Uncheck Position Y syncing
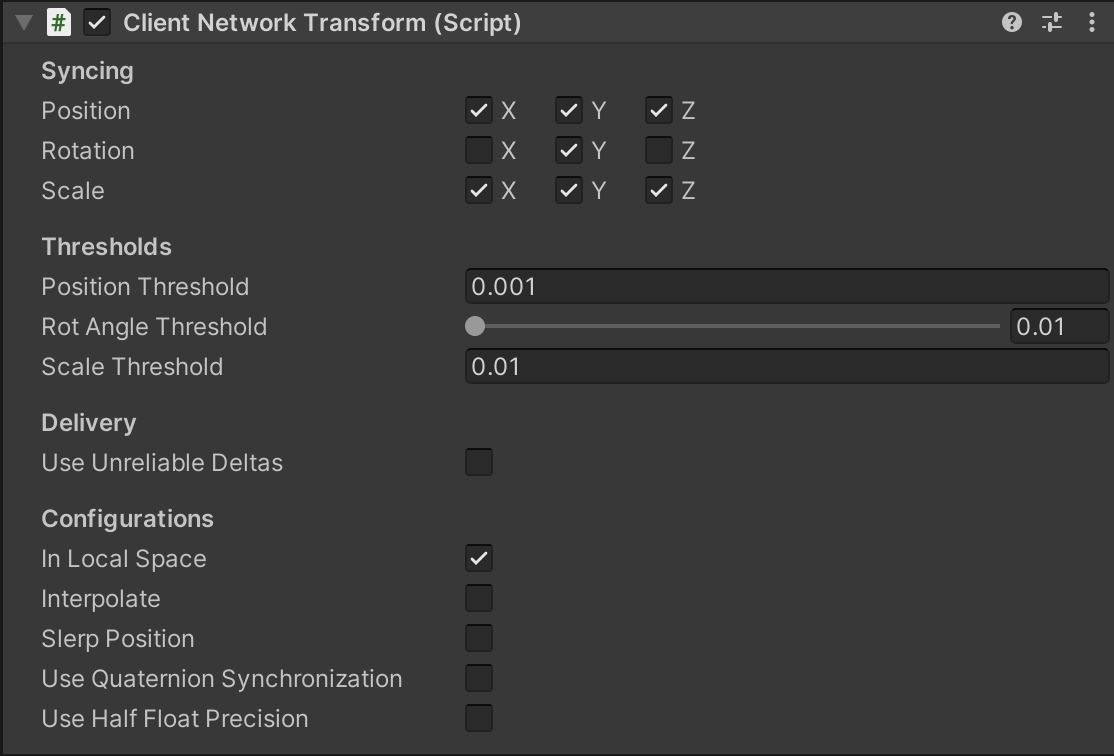Viewport: 1114px width, 756px height. (x=568, y=110)
